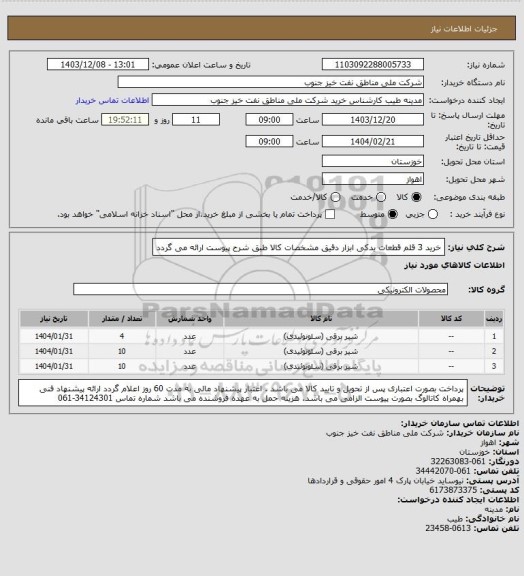
Task: Click the general need description field
Action: 298,247
